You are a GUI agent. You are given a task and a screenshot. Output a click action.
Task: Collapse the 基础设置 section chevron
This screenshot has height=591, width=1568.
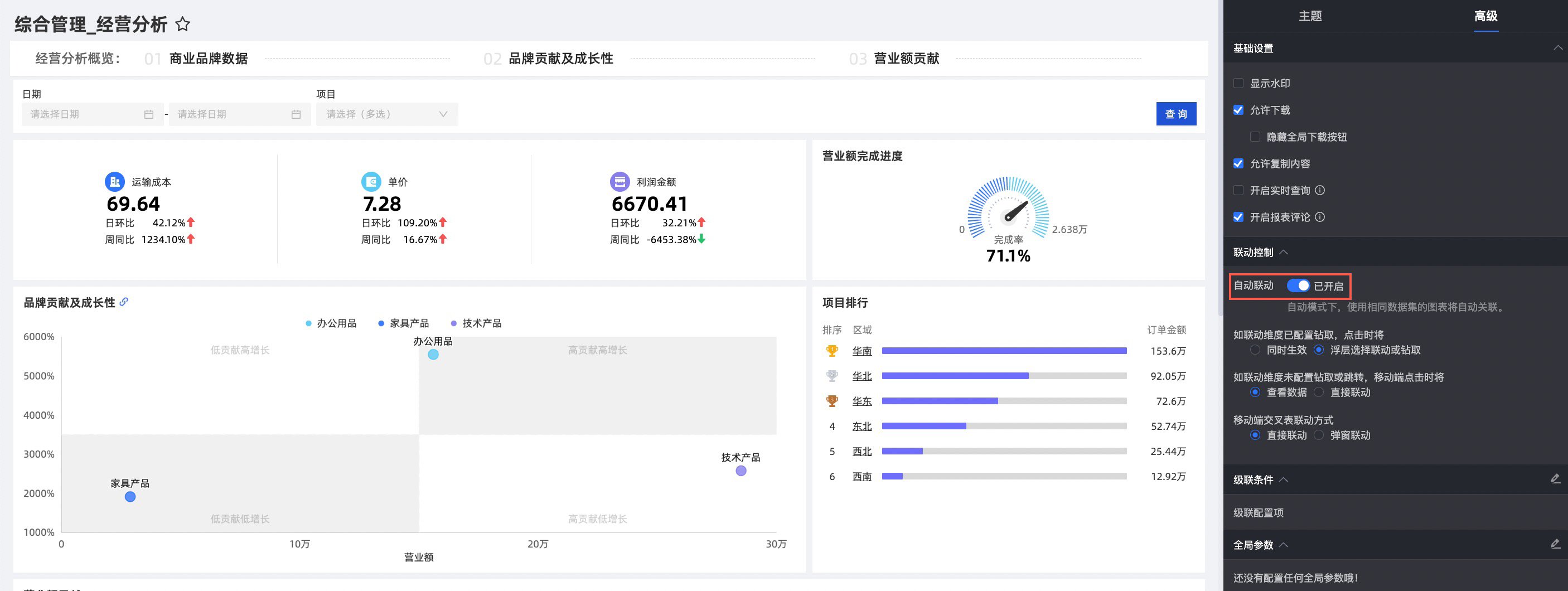[1557, 48]
